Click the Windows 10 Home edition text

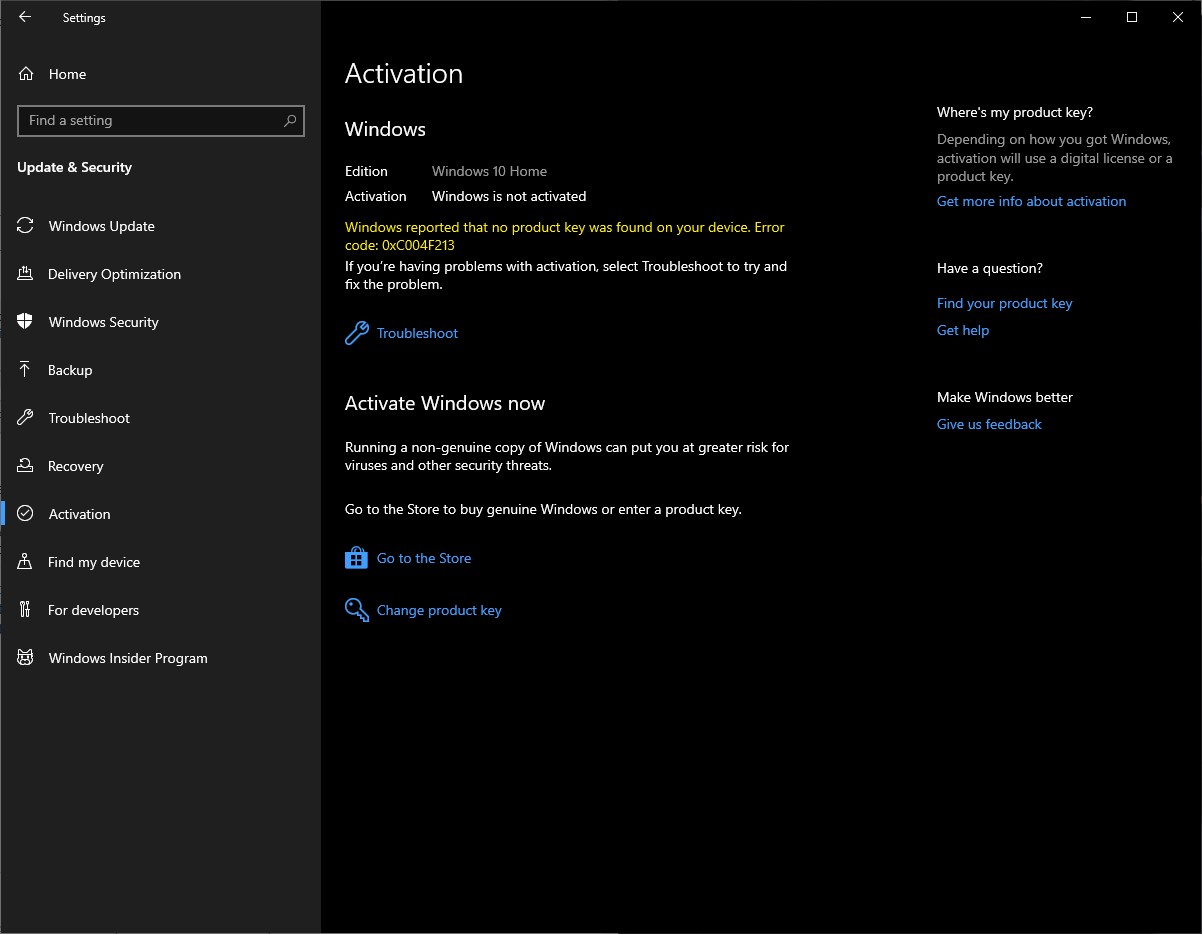tap(489, 171)
